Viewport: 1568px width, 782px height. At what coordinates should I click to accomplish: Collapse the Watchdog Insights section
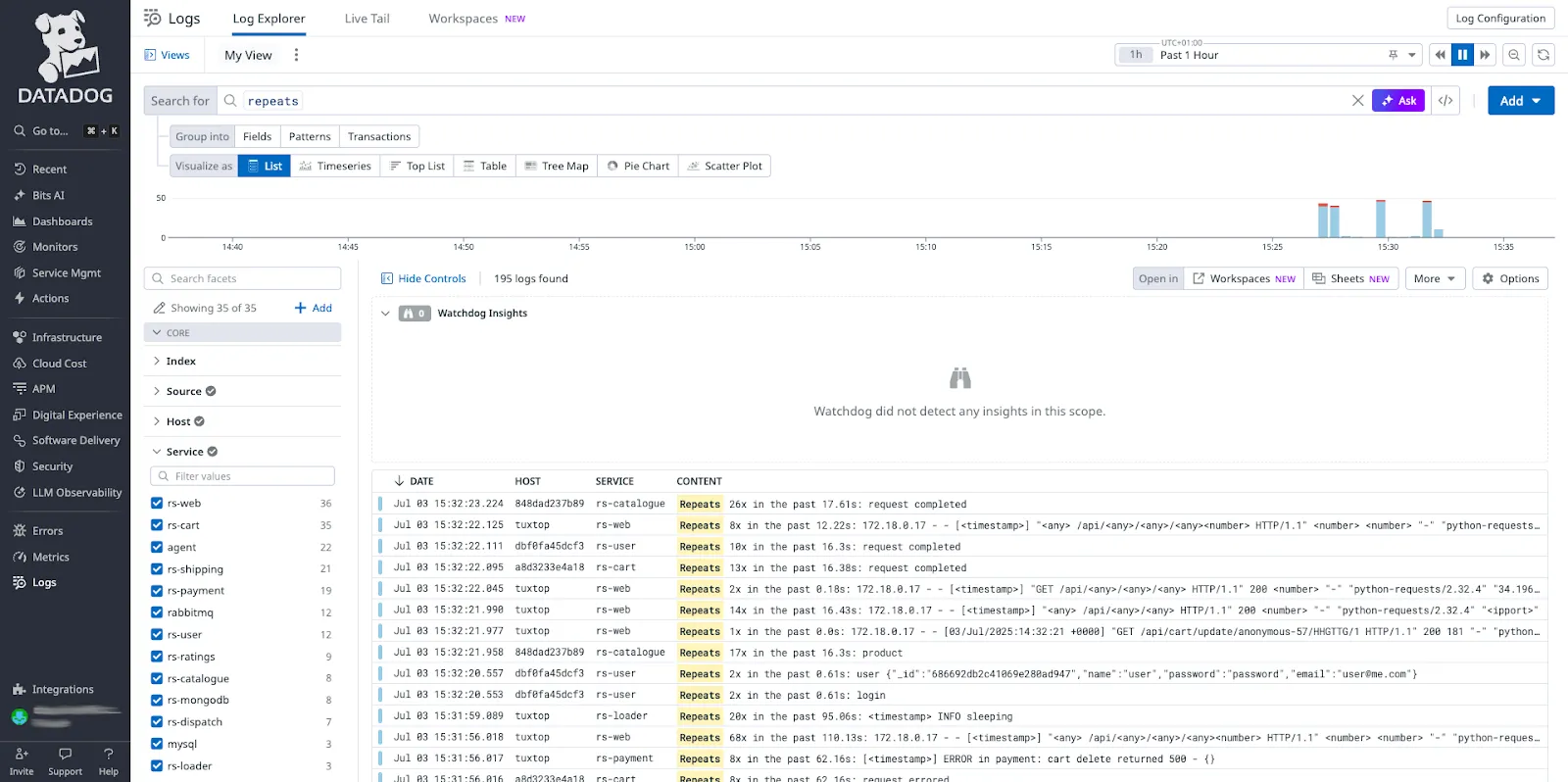tap(385, 314)
